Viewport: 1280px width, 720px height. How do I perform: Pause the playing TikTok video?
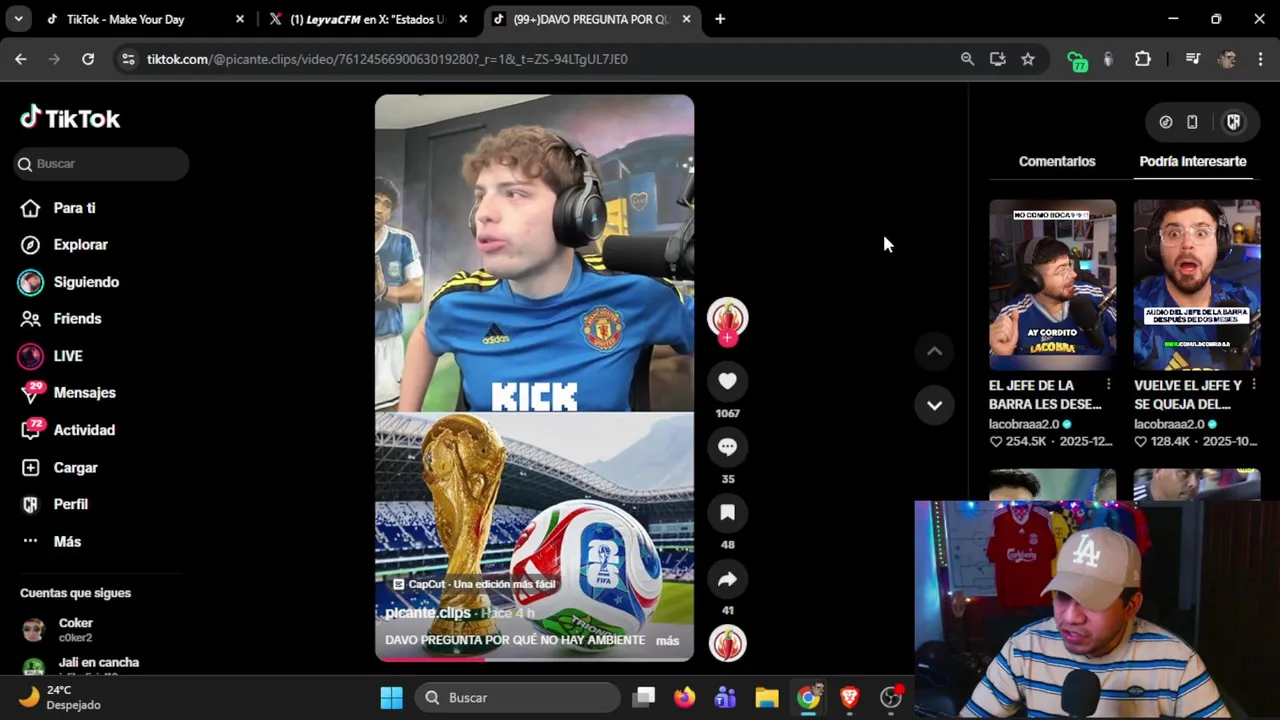[534, 378]
